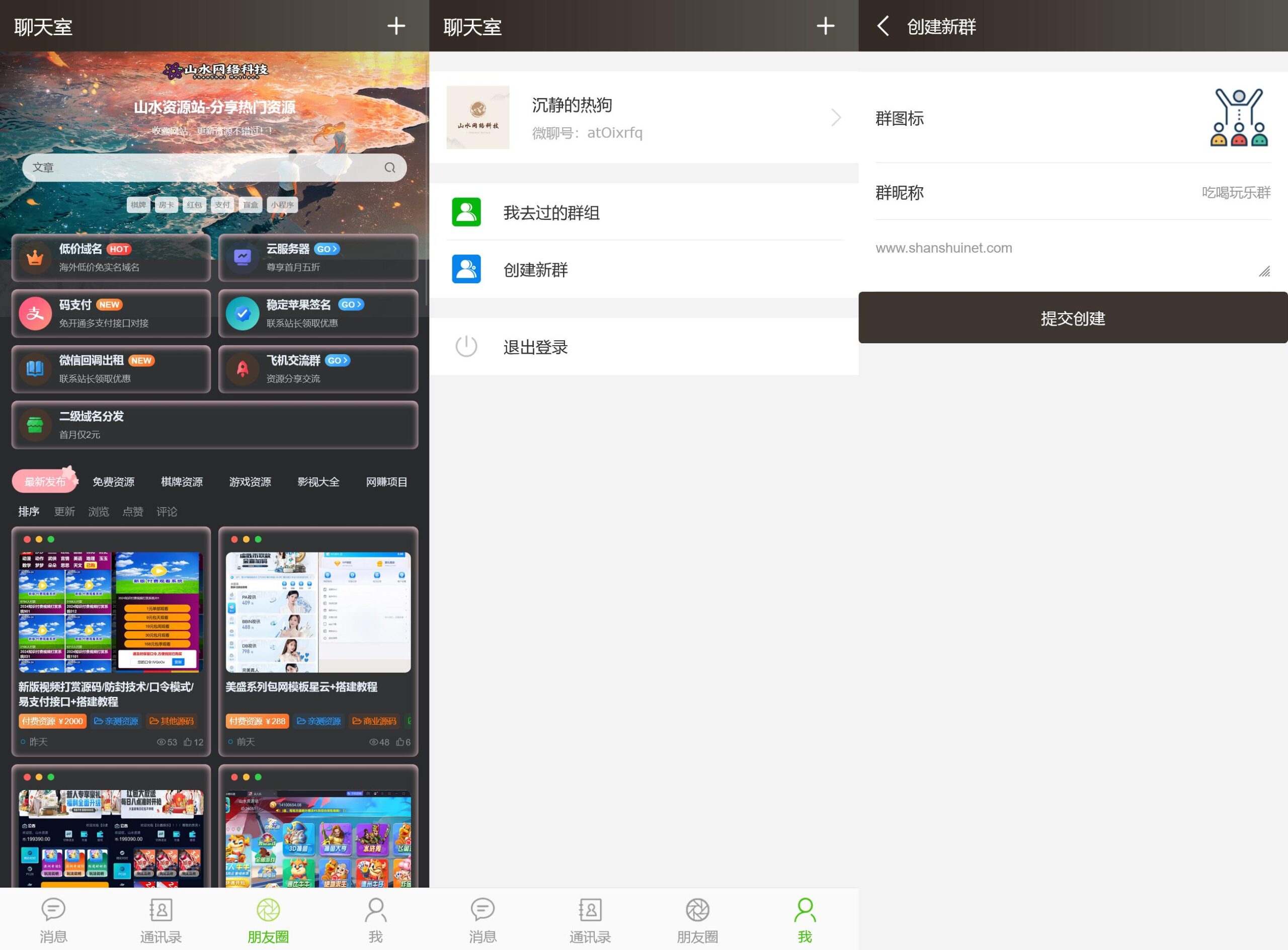Toggle the 红包 filter chip
The image size is (1288, 950).
click(194, 205)
